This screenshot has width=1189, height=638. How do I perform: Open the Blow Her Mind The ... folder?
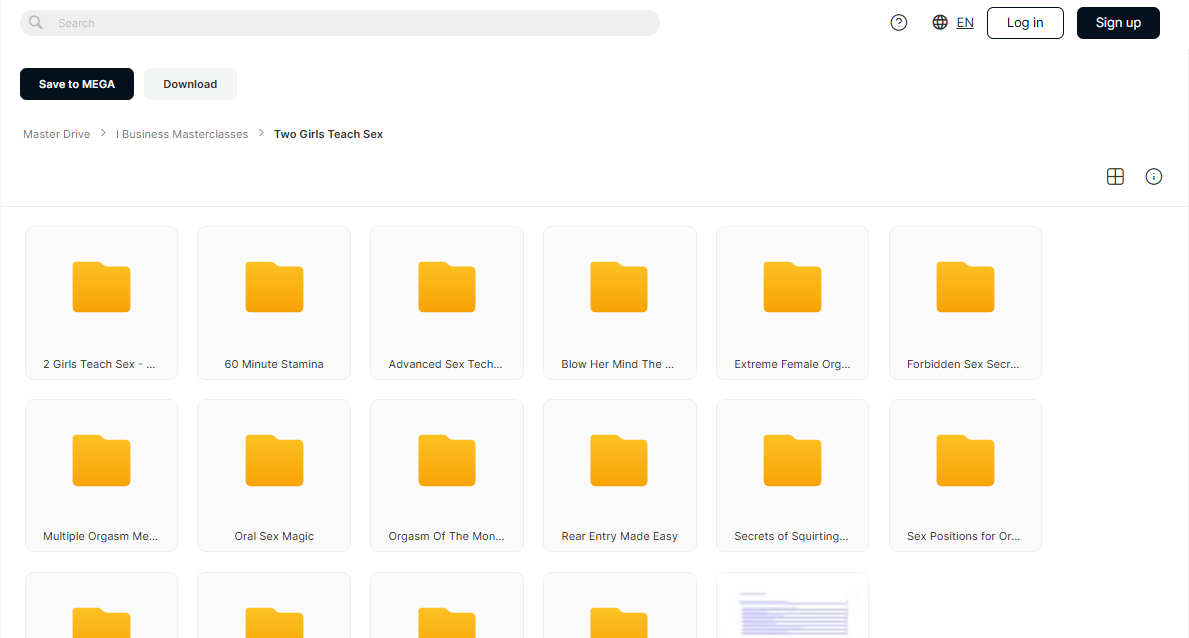[x=620, y=303]
